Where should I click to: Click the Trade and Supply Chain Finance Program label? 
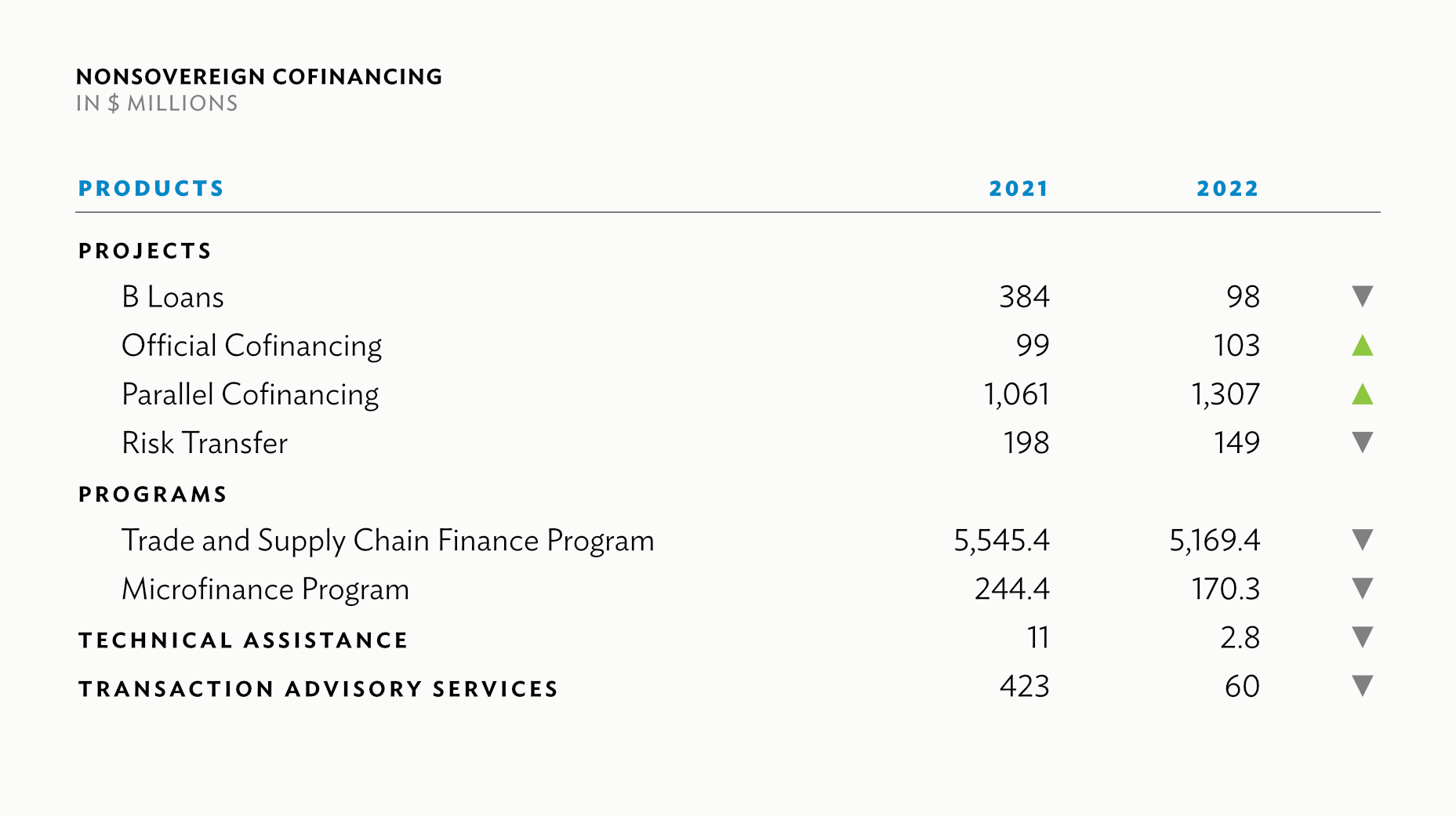coord(387,541)
